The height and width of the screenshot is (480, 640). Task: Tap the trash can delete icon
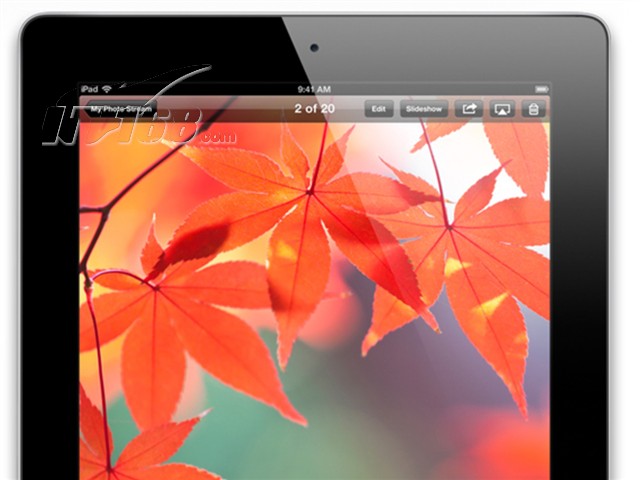[534, 109]
